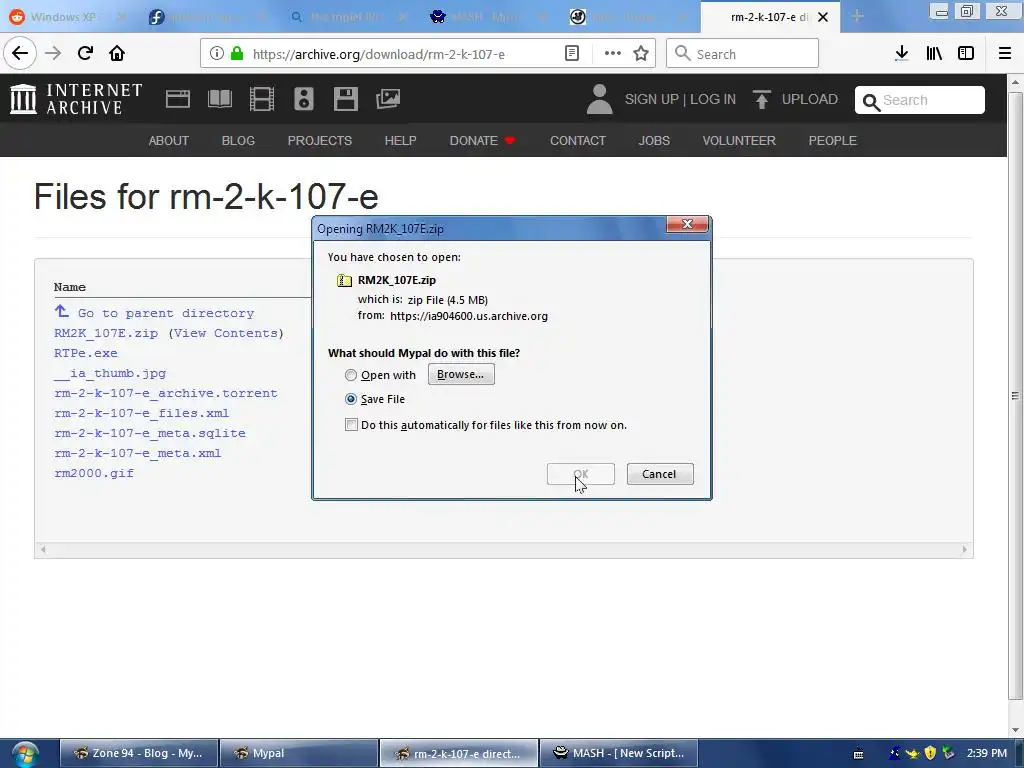This screenshot has height=768, width=1024.
Task: Click the Internet Archive Search box
Action: [920, 100]
